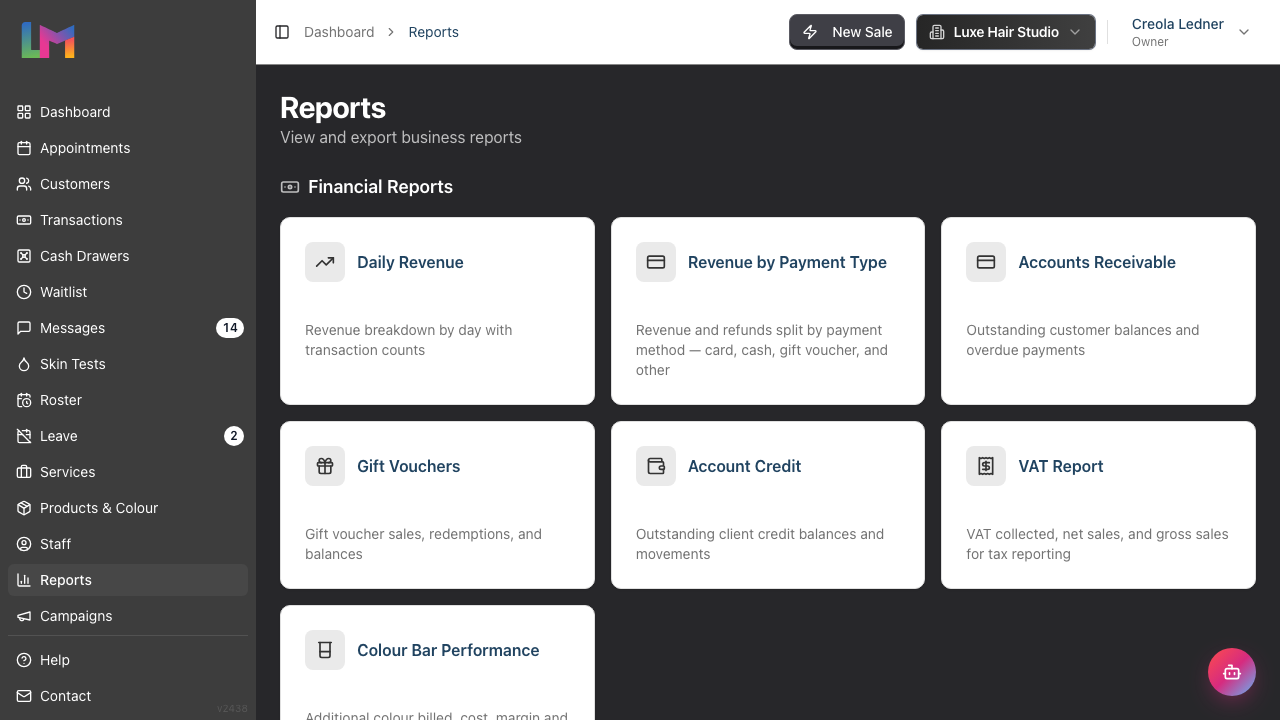Click the Contact label

coord(66,696)
